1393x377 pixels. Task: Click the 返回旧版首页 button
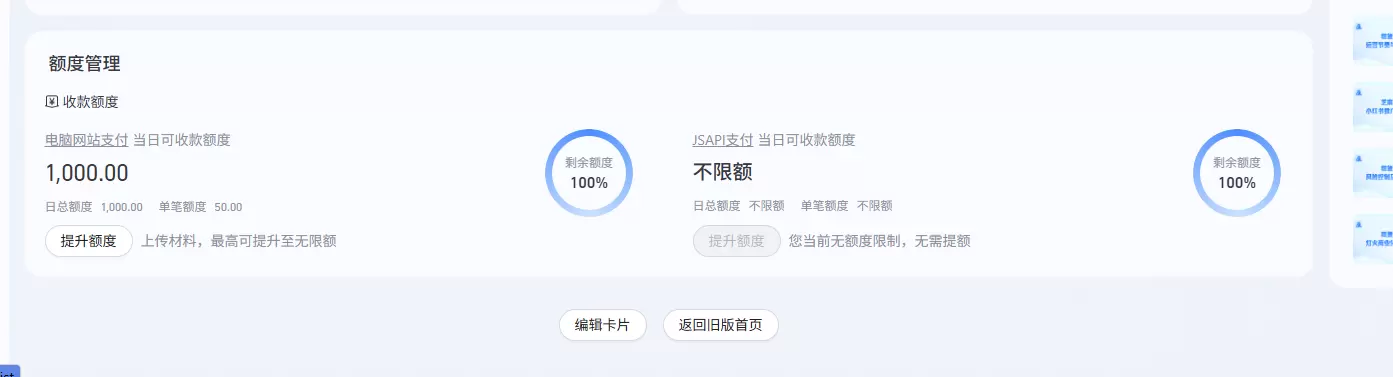point(721,325)
